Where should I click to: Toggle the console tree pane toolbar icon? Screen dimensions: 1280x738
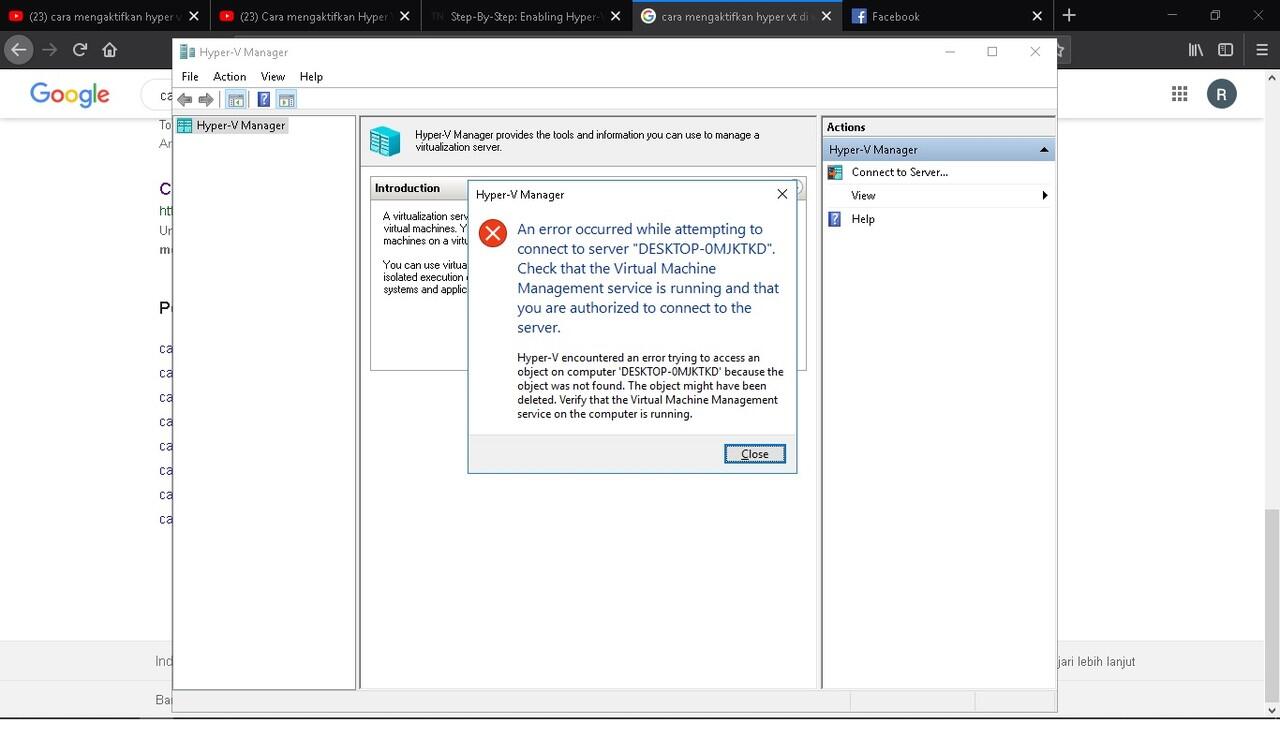236,99
